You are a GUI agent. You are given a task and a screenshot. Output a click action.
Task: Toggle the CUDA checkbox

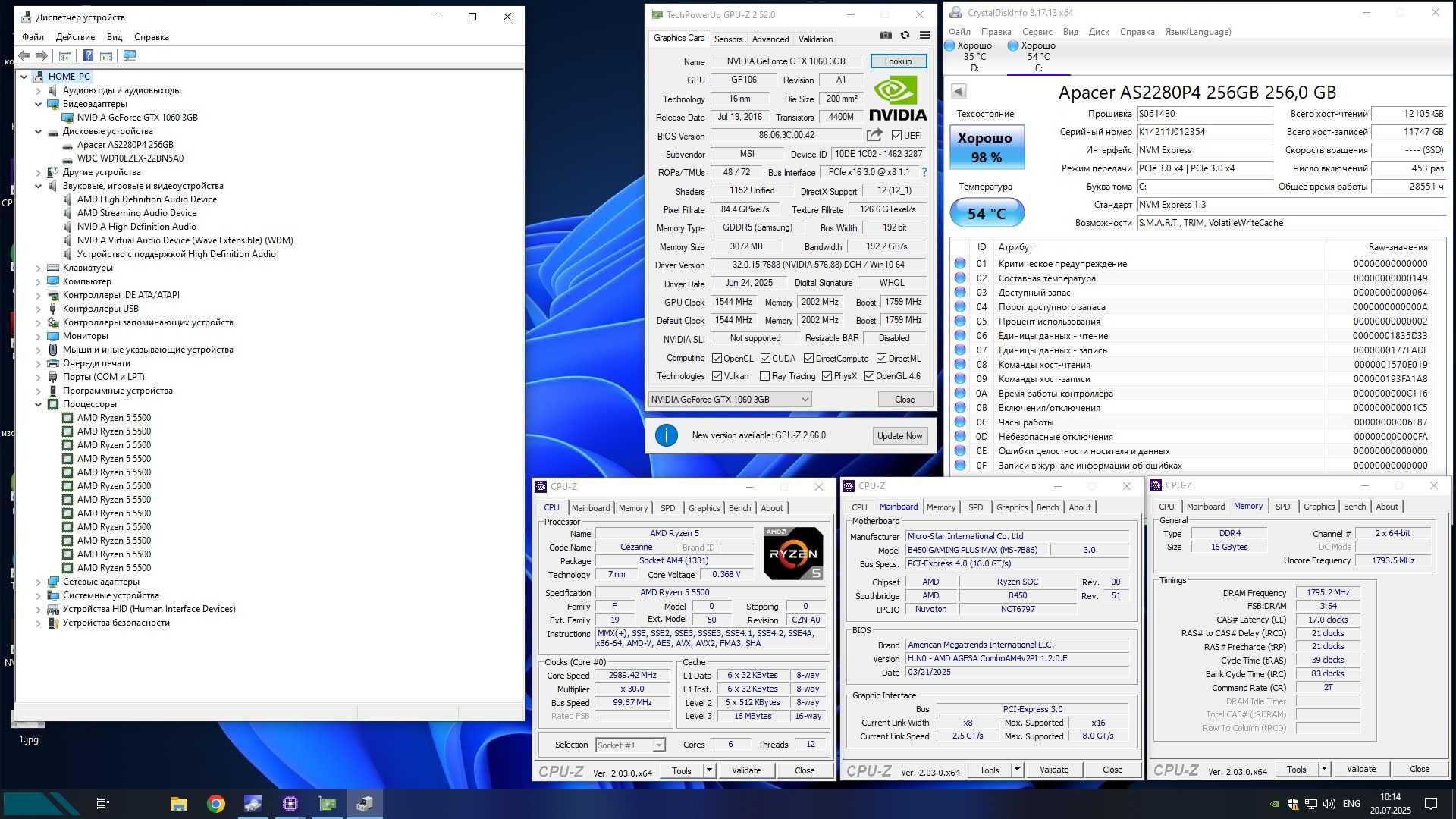point(765,359)
